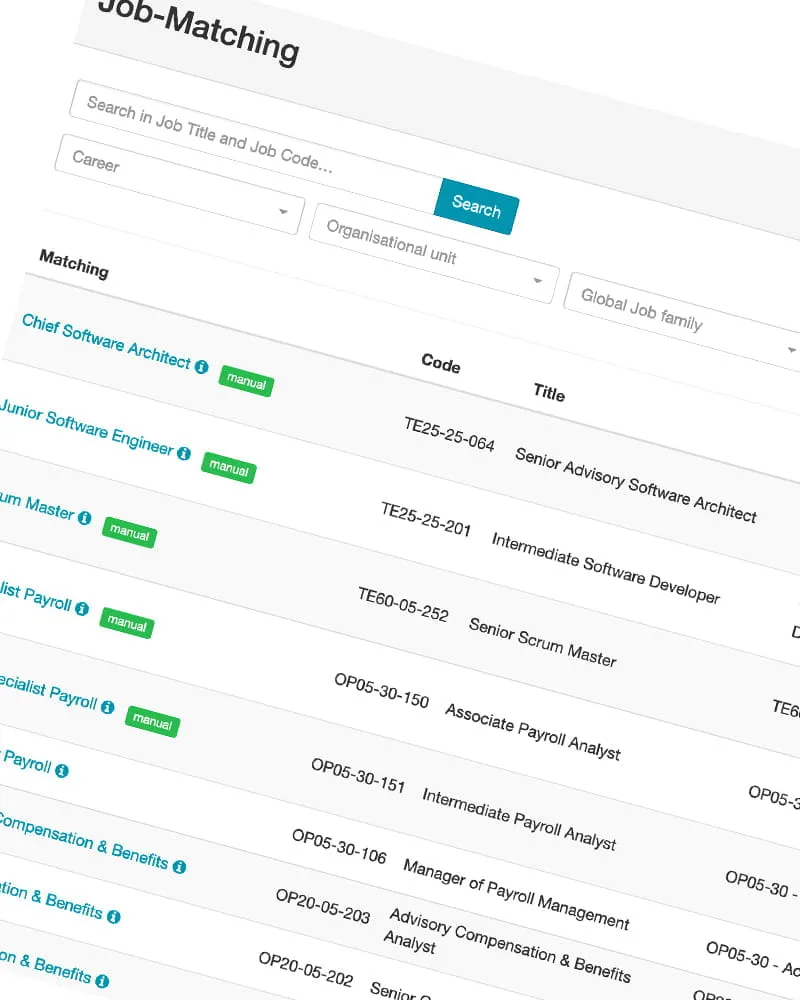800x1000 pixels.
Task: Click info icon beside Chief Software Architect
Action: pyautogui.click(x=201, y=367)
